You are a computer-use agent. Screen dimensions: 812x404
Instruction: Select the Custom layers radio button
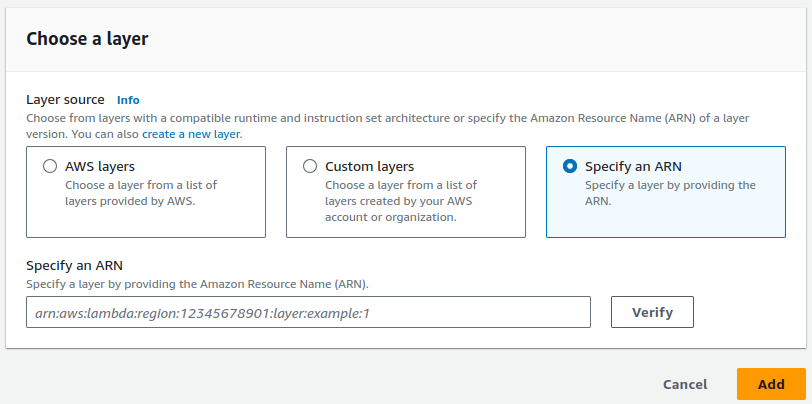click(x=310, y=166)
